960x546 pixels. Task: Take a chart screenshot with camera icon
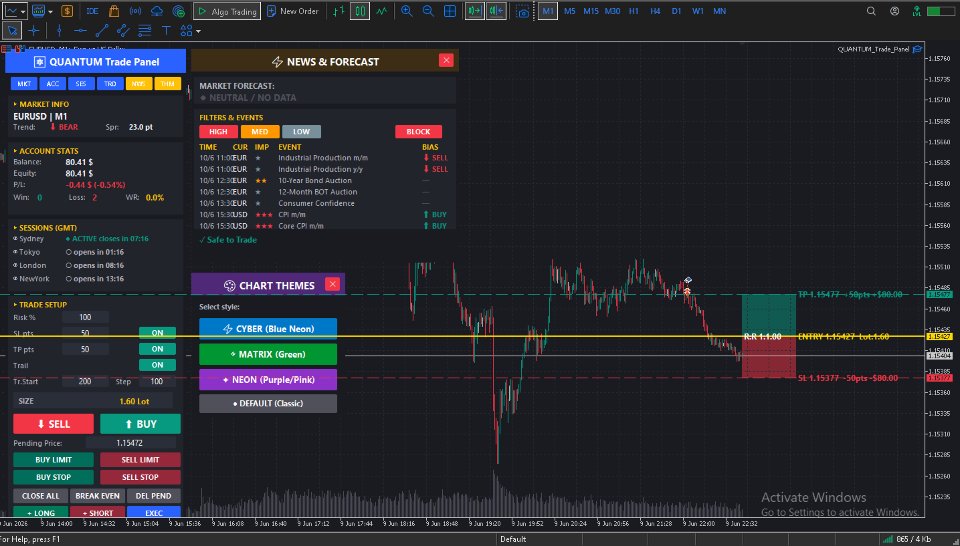pos(522,12)
